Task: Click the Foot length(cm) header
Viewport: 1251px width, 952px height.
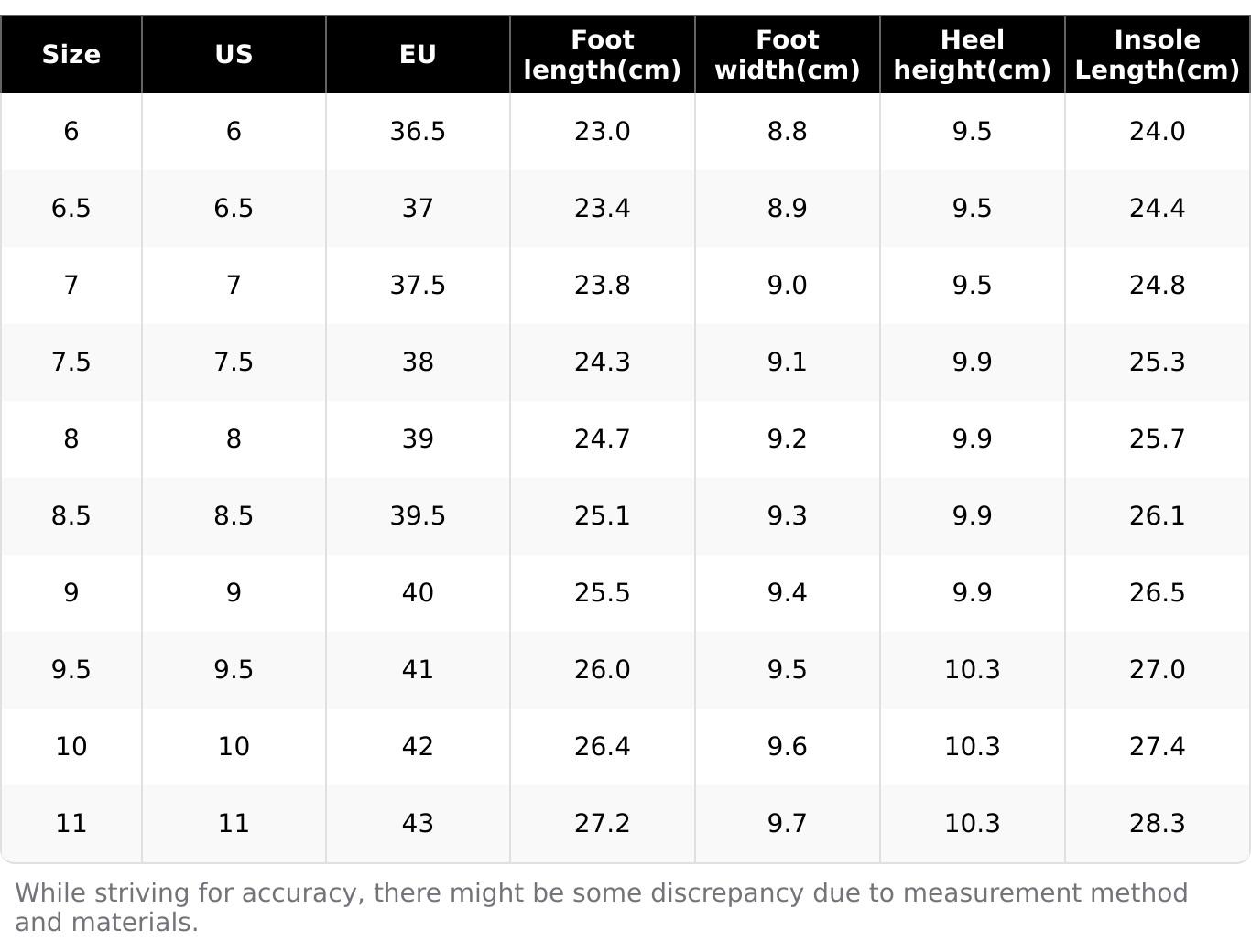Action: pyautogui.click(x=602, y=55)
